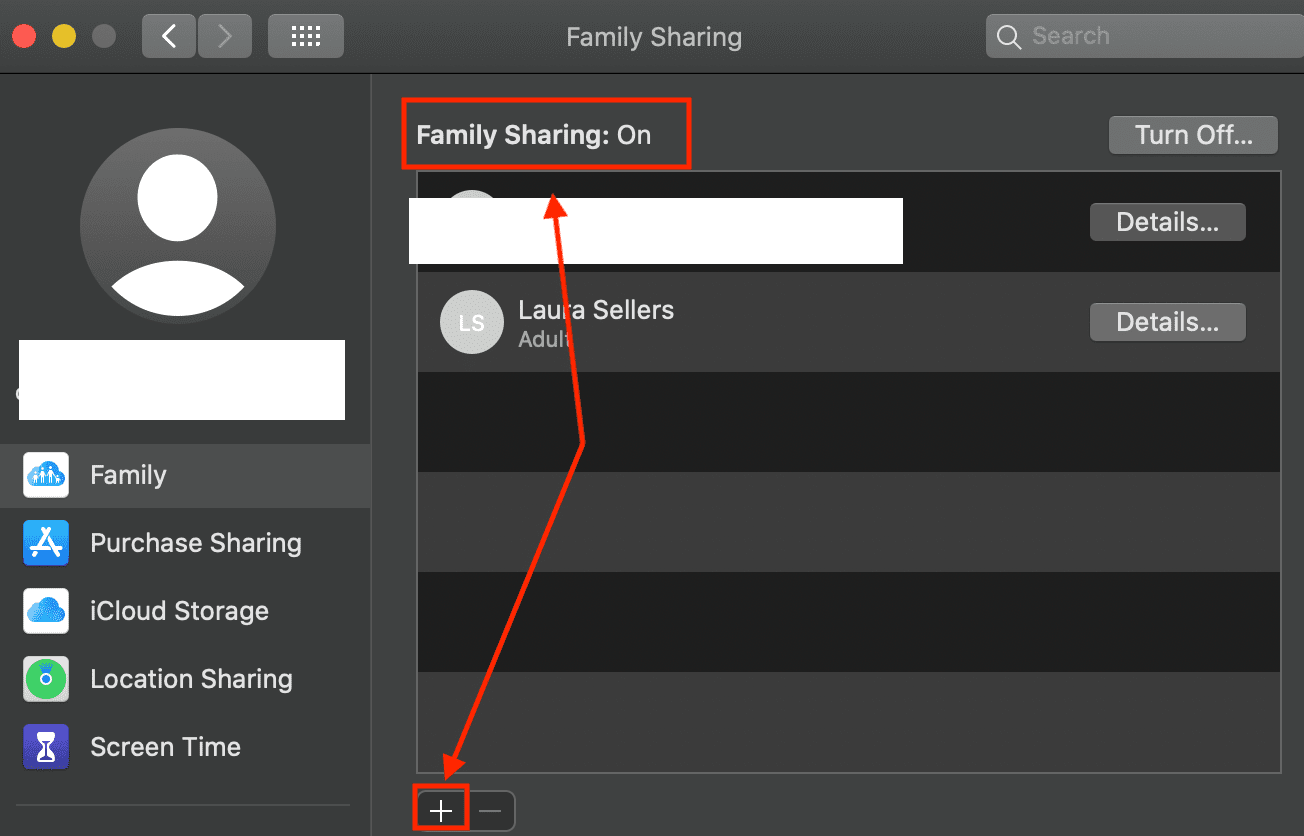Select the Screen Time hourglass icon
This screenshot has width=1304, height=836.
click(x=46, y=747)
